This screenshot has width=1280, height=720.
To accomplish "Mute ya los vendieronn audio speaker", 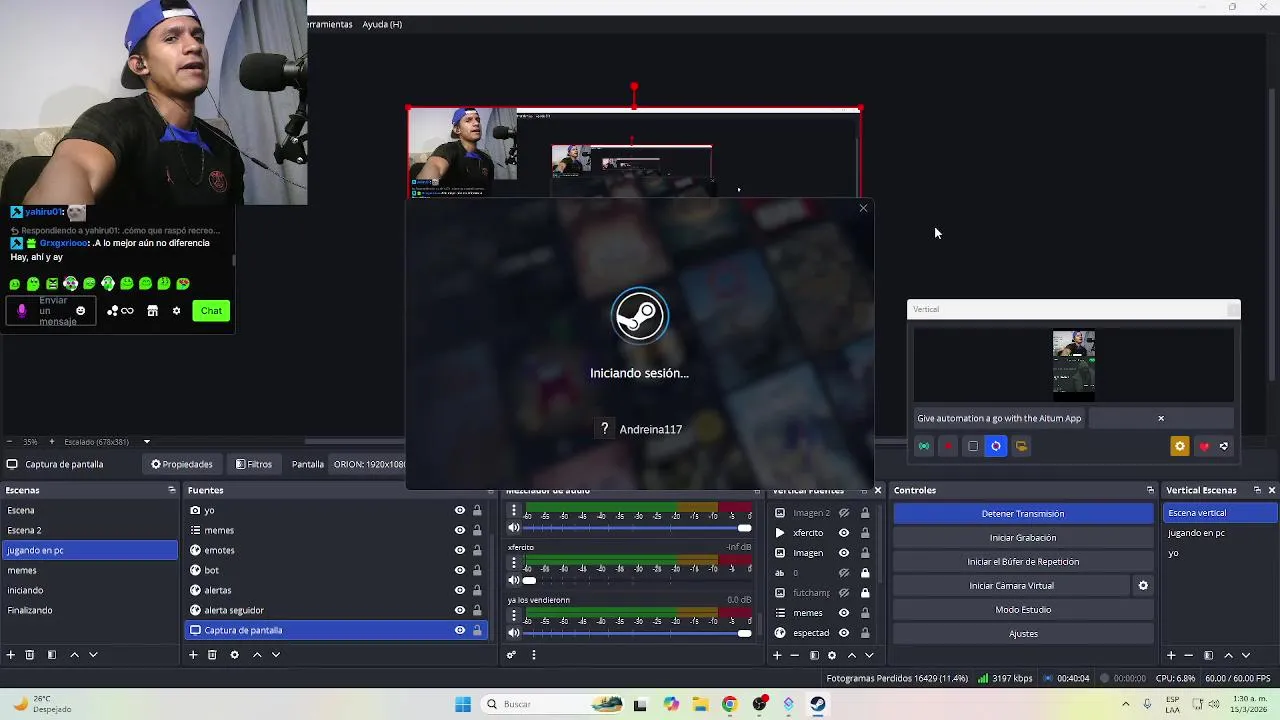I will click(x=514, y=633).
